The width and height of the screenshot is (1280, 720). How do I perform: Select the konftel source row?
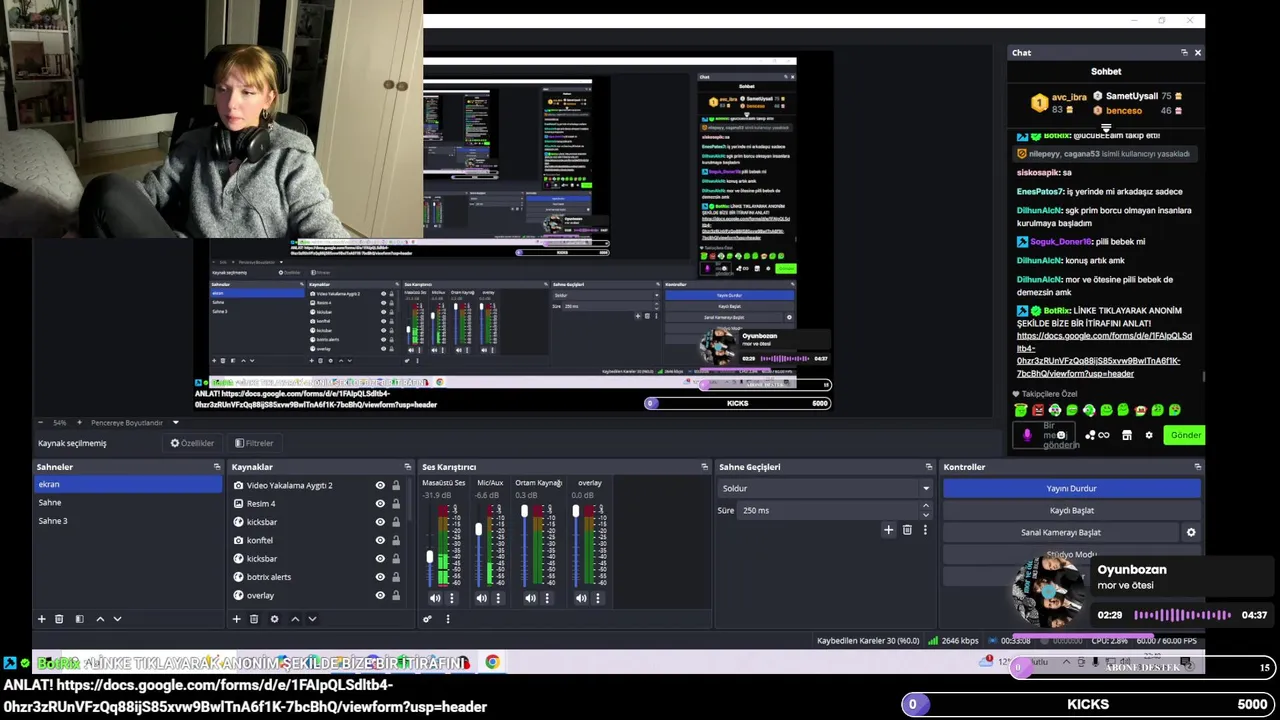(x=318, y=540)
